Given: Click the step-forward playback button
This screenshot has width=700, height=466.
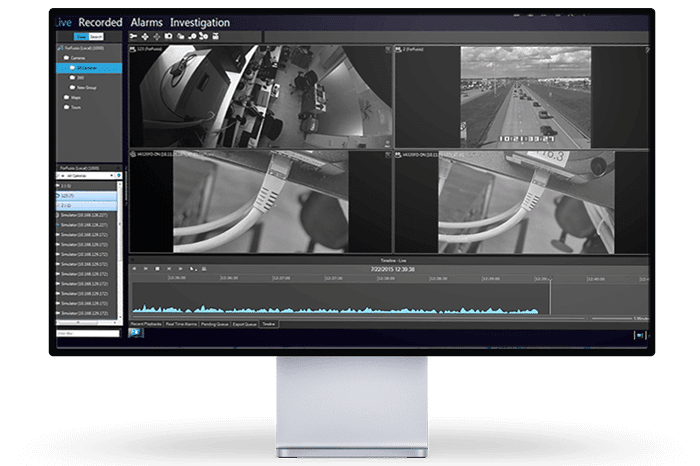Looking at the screenshot, I should 169,269.
